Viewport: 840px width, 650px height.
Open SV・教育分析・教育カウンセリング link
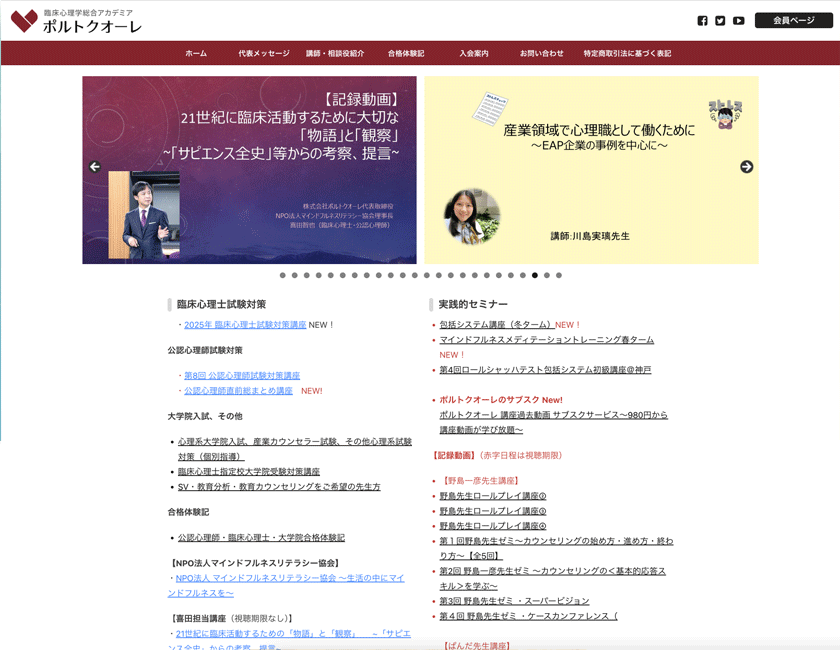click(279, 487)
